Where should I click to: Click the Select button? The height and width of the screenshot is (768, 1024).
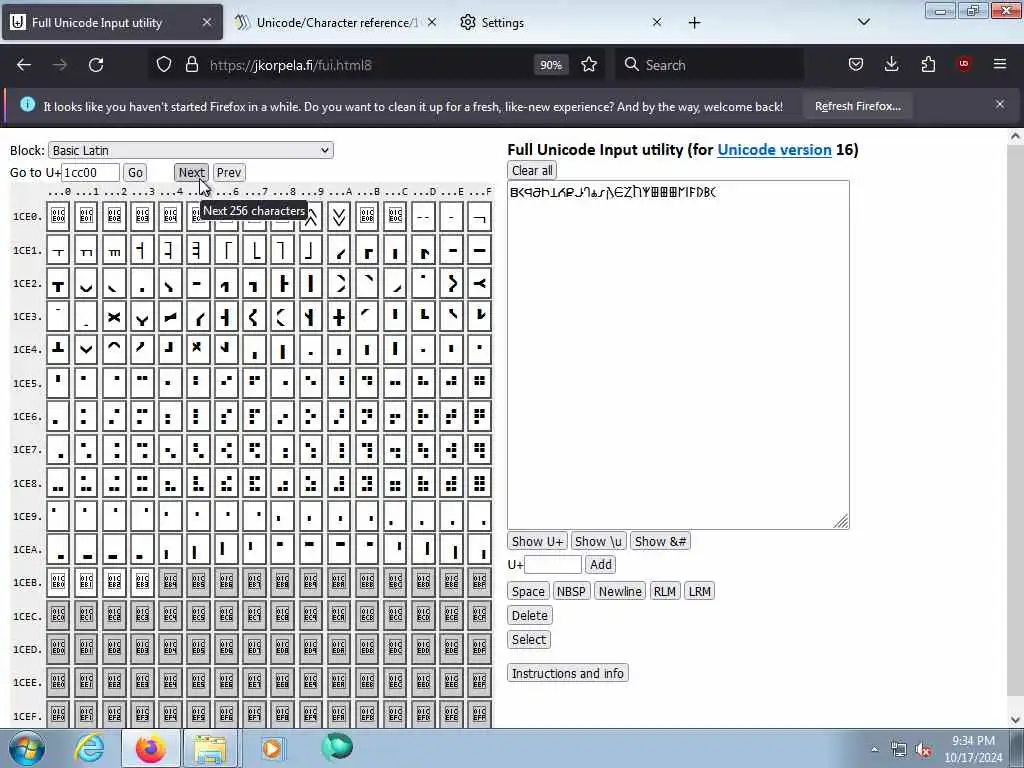528,640
